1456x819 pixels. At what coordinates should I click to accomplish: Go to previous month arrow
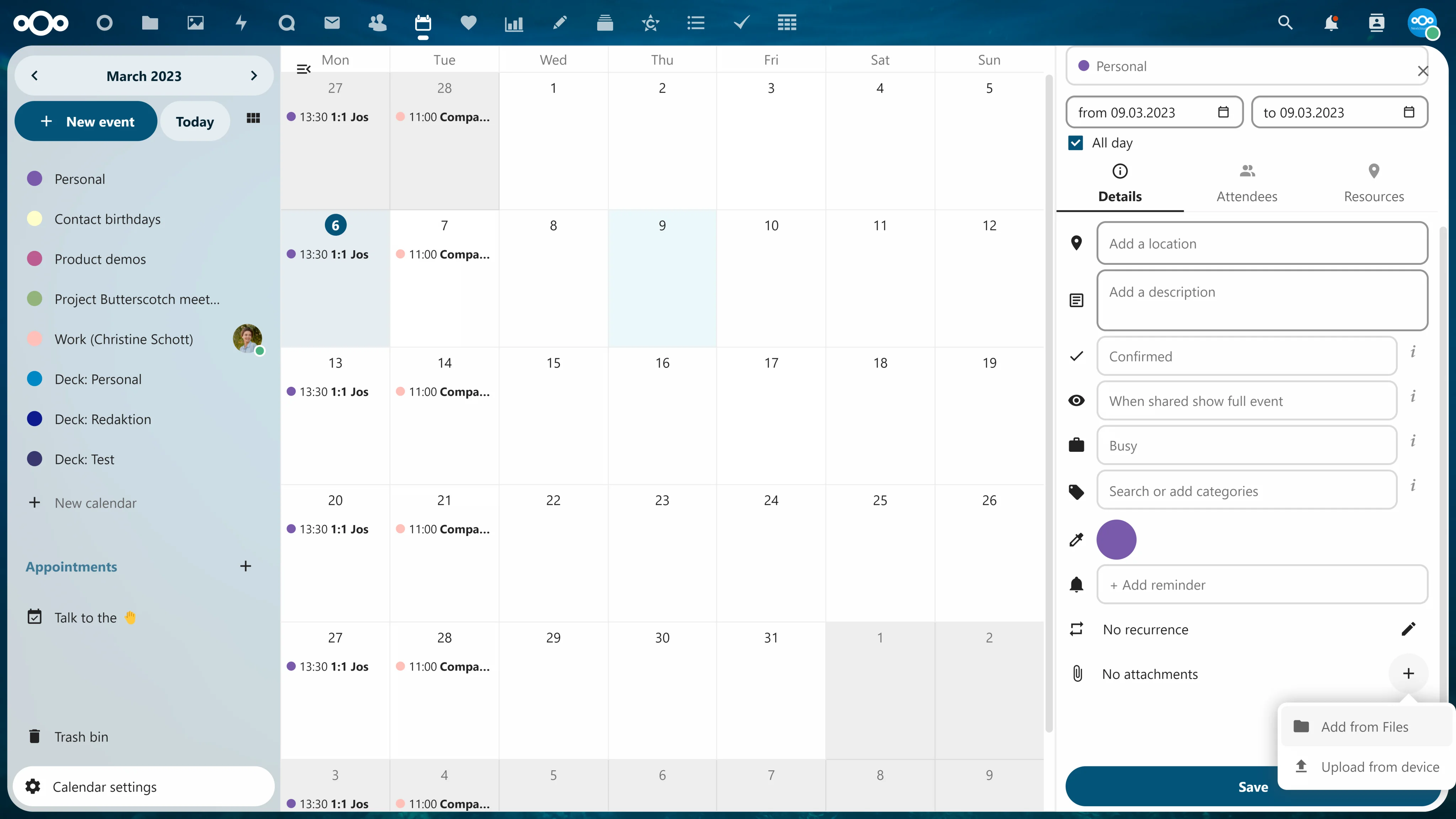[34, 76]
